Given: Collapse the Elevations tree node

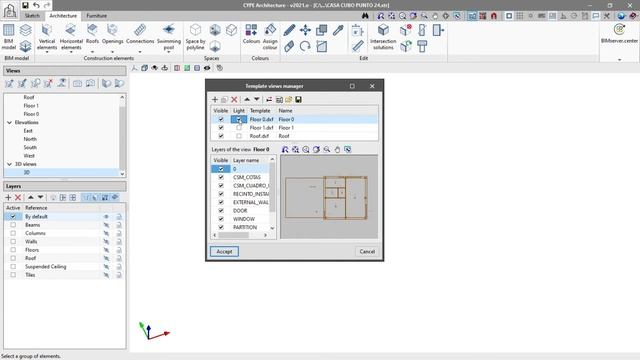Looking at the screenshot, I should [x=9, y=122].
